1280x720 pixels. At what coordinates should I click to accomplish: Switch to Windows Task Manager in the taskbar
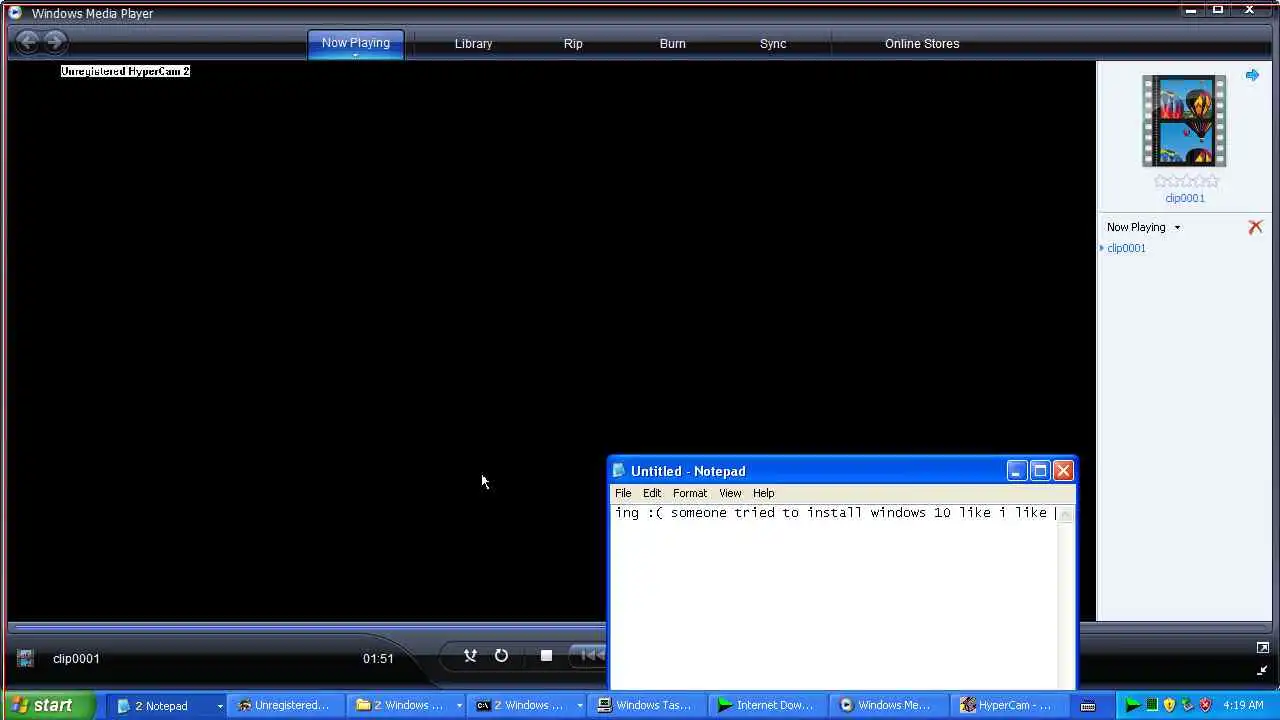[645, 705]
